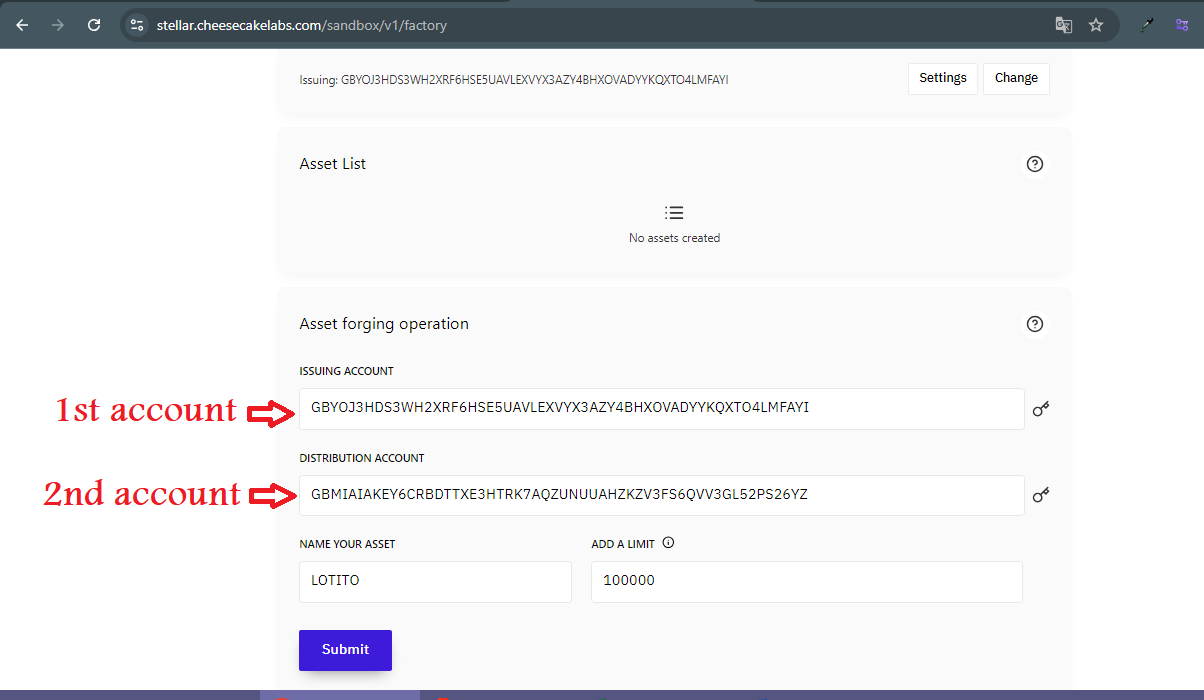Click key icon beside Issuing Account field
The image size is (1204, 700).
1041,408
